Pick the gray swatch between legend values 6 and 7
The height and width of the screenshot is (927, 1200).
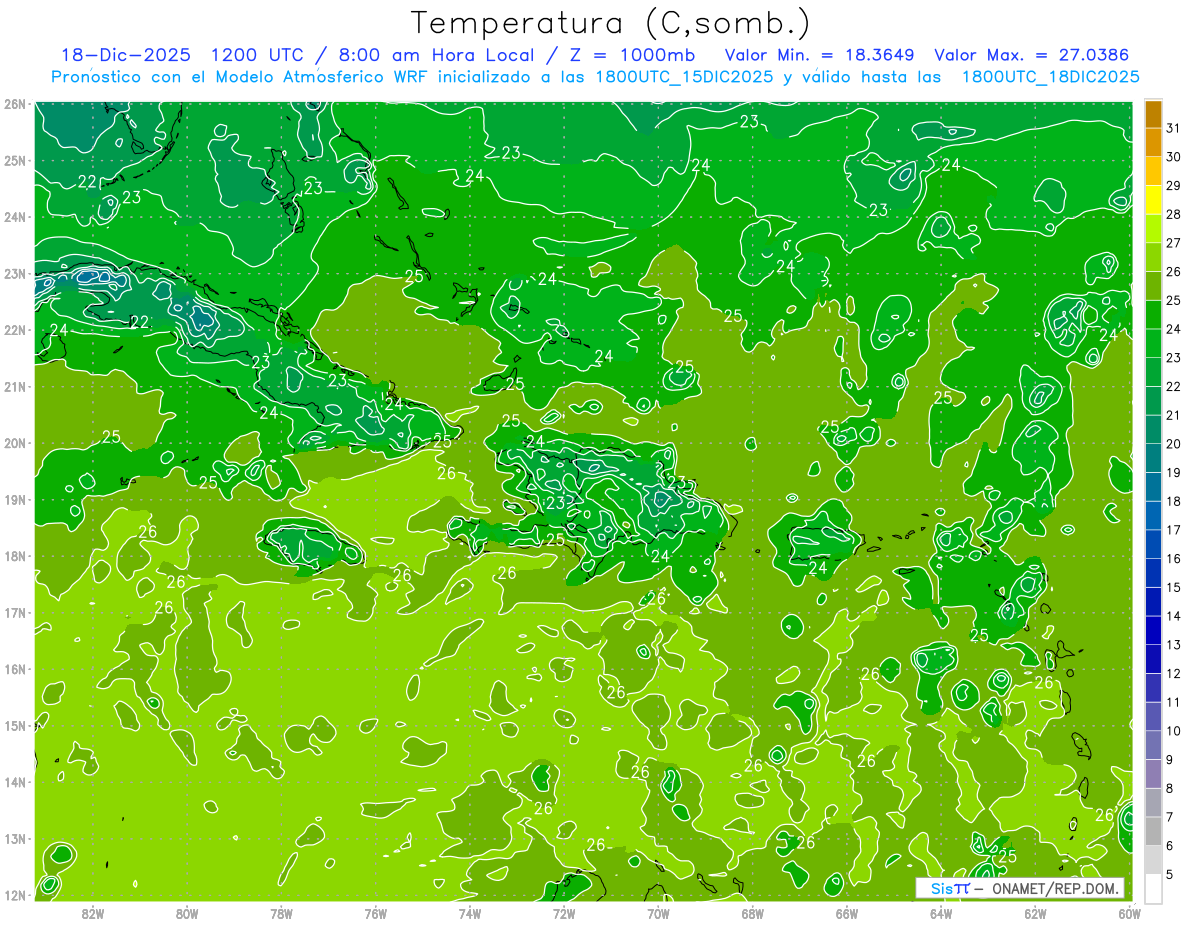[x=1153, y=831]
